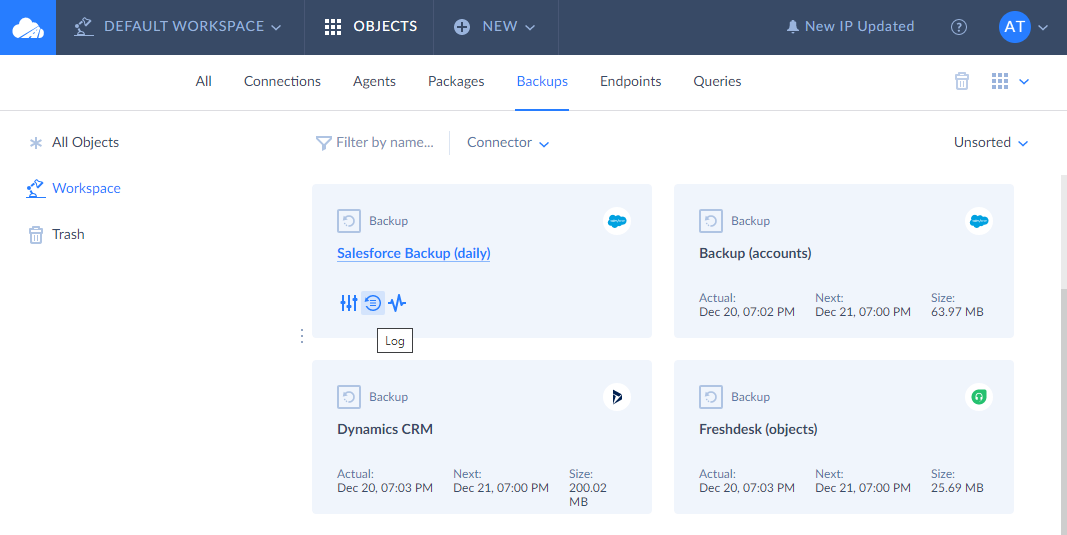Open the help question mark icon
Screen dimensions: 1067x535
click(959, 27)
